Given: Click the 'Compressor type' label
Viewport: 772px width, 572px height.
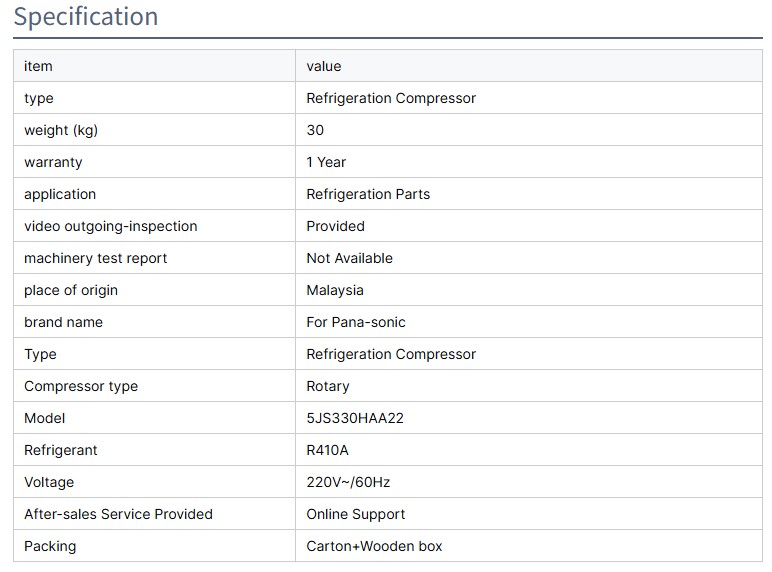Looking at the screenshot, I should (x=81, y=386).
